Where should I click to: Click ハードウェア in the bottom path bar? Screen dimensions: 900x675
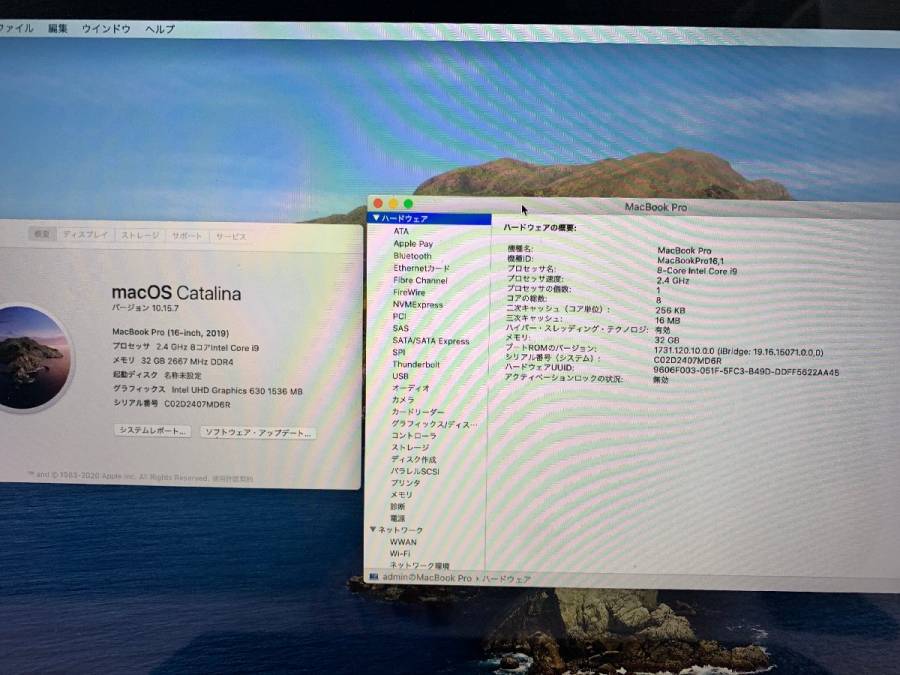[x=506, y=579]
